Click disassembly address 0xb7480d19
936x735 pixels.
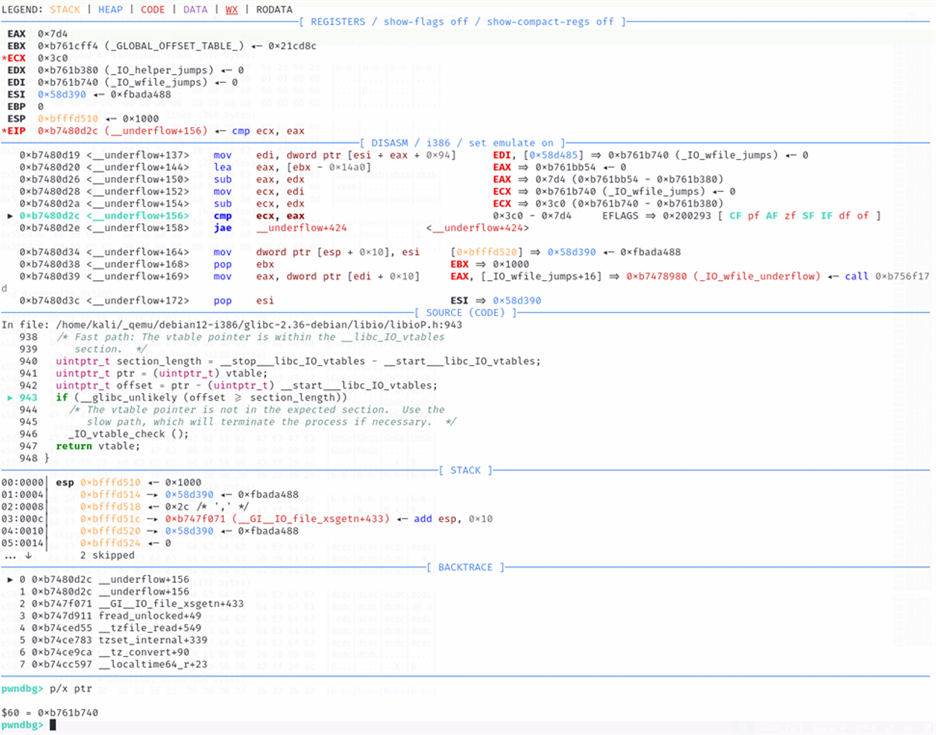pyautogui.click(x=49, y=155)
